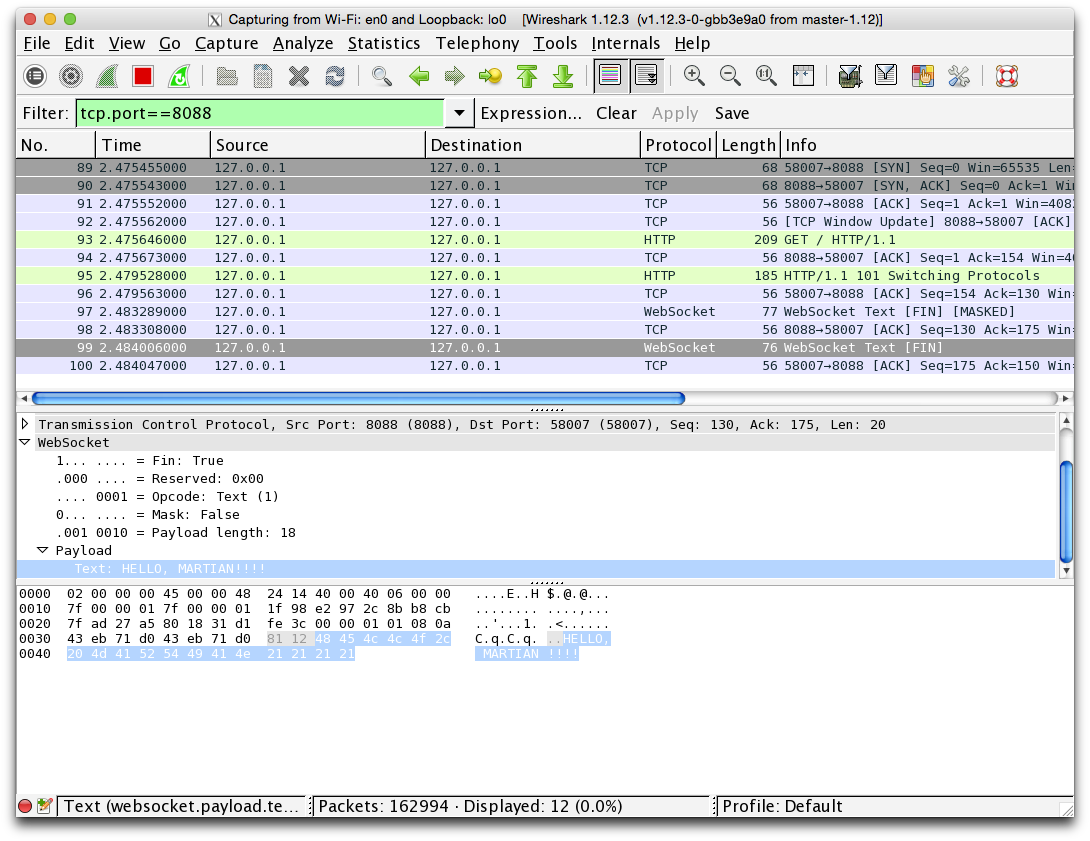Open the Capture menu
Screen dimensions: 1090x841
click(227, 43)
